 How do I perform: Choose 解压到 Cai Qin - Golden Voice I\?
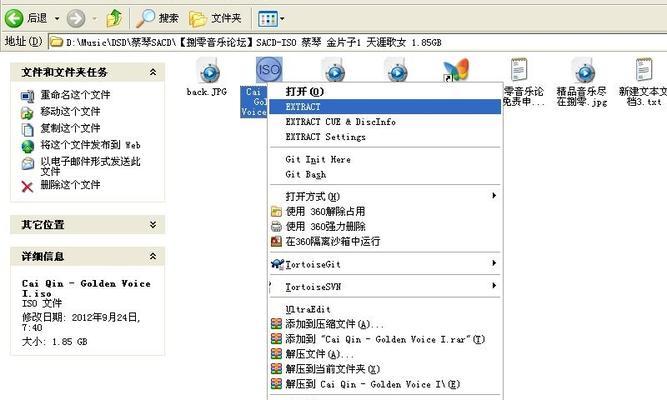(x=385, y=384)
